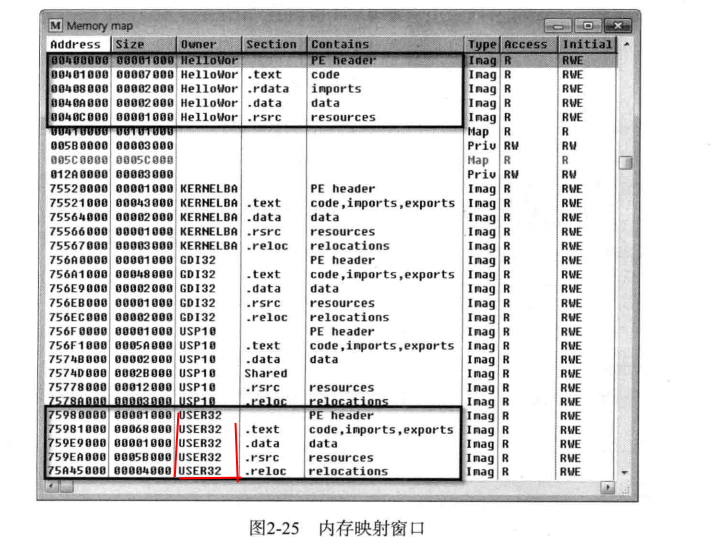Sort by the Address column header
This screenshot has width=719, height=558.
point(79,44)
